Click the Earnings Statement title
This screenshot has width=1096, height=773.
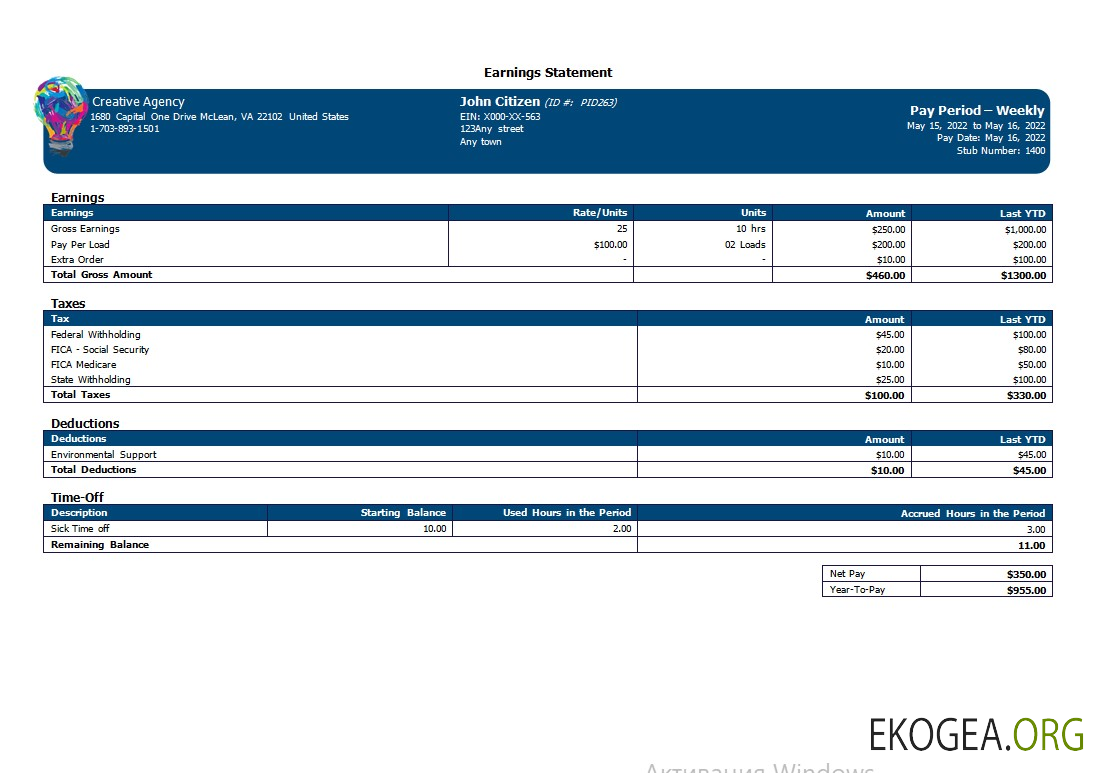click(548, 73)
